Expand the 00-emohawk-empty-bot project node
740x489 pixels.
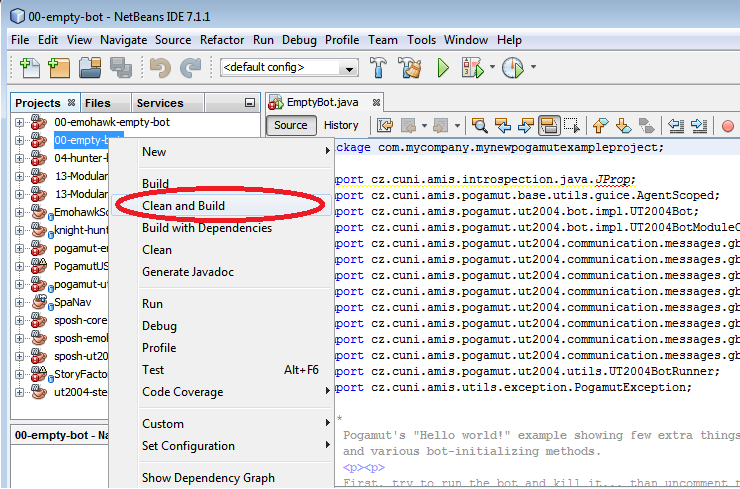(19, 123)
